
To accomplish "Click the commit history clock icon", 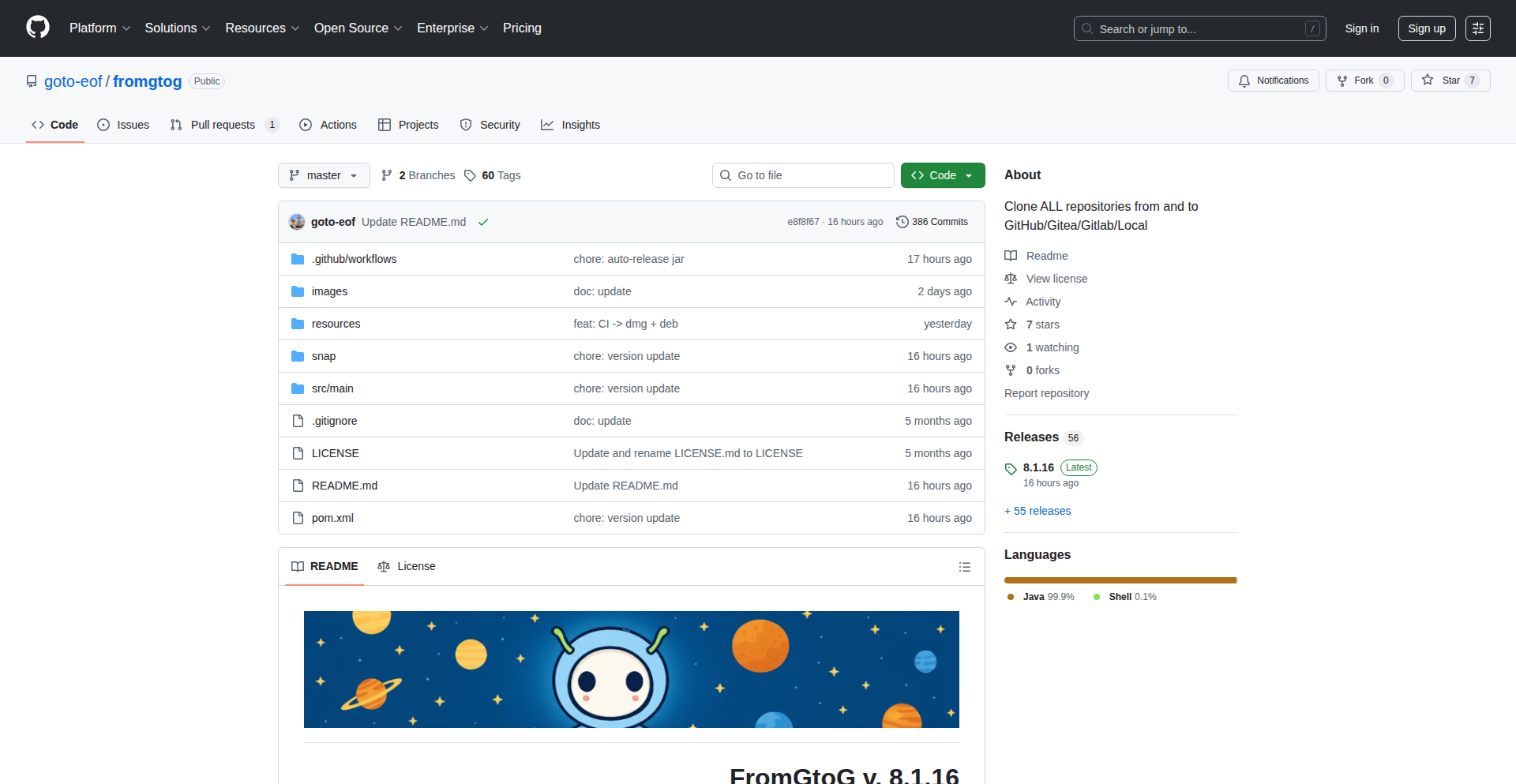I will (x=902, y=222).
